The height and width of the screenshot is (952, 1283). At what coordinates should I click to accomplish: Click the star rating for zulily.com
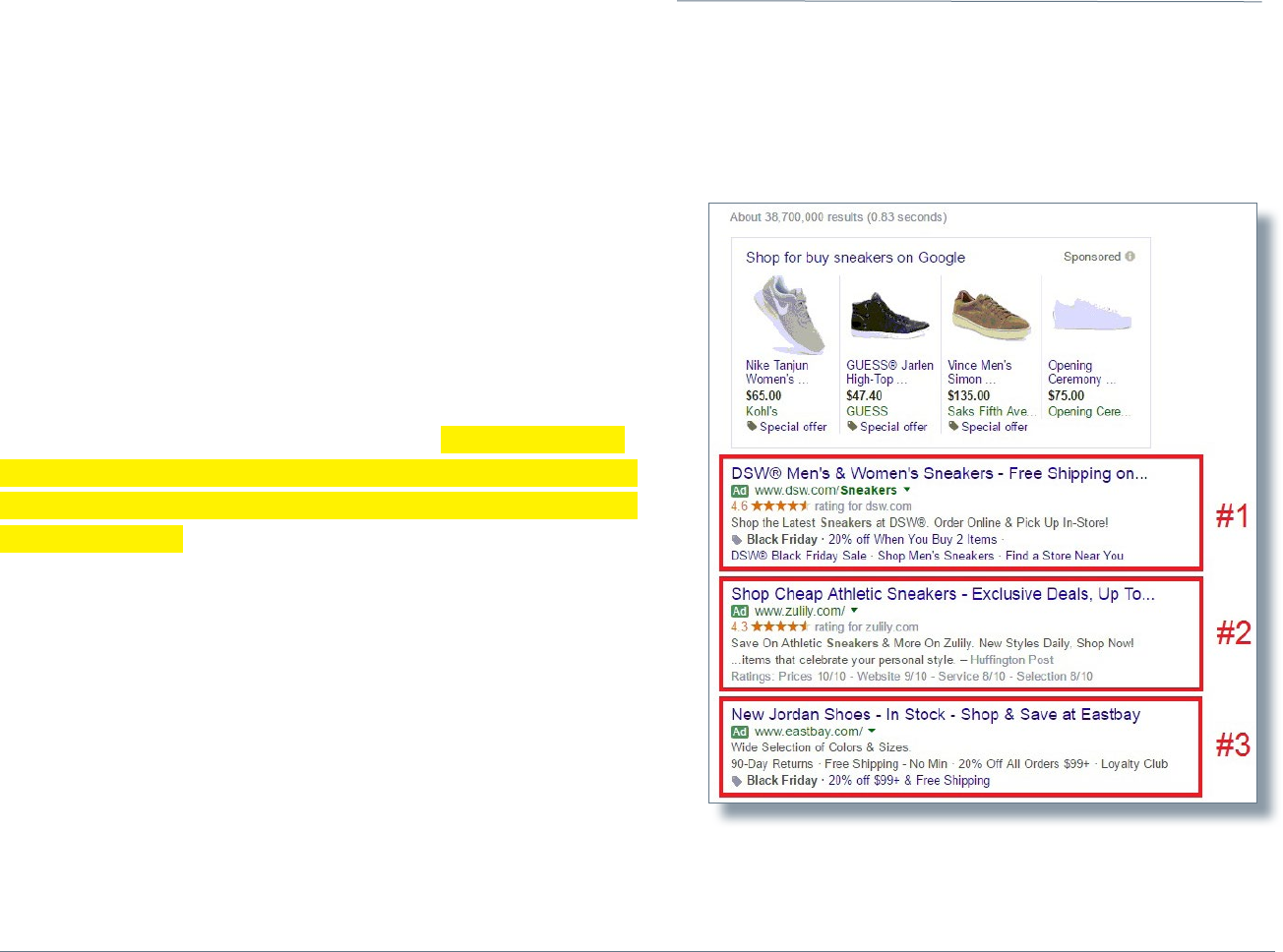coord(779,626)
